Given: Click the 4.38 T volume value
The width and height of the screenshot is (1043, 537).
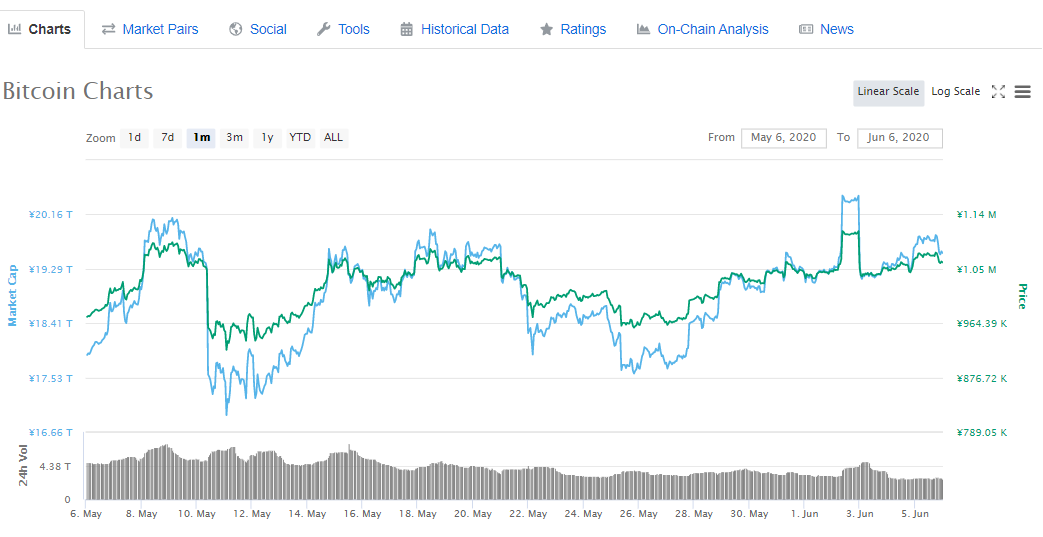Looking at the screenshot, I should [55, 466].
